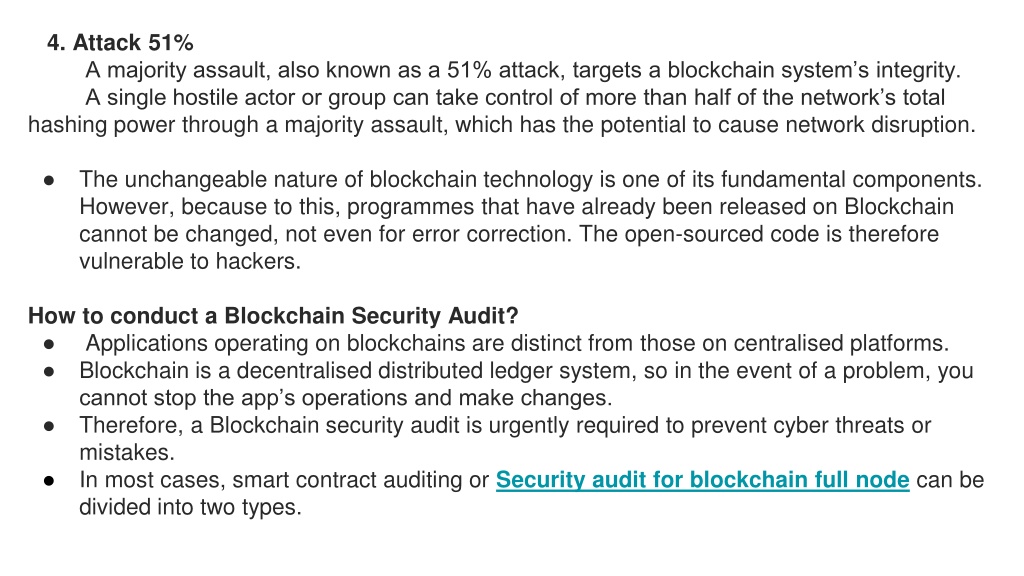
Task: Click the bullet before 'In most cases'
Action: point(49,481)
